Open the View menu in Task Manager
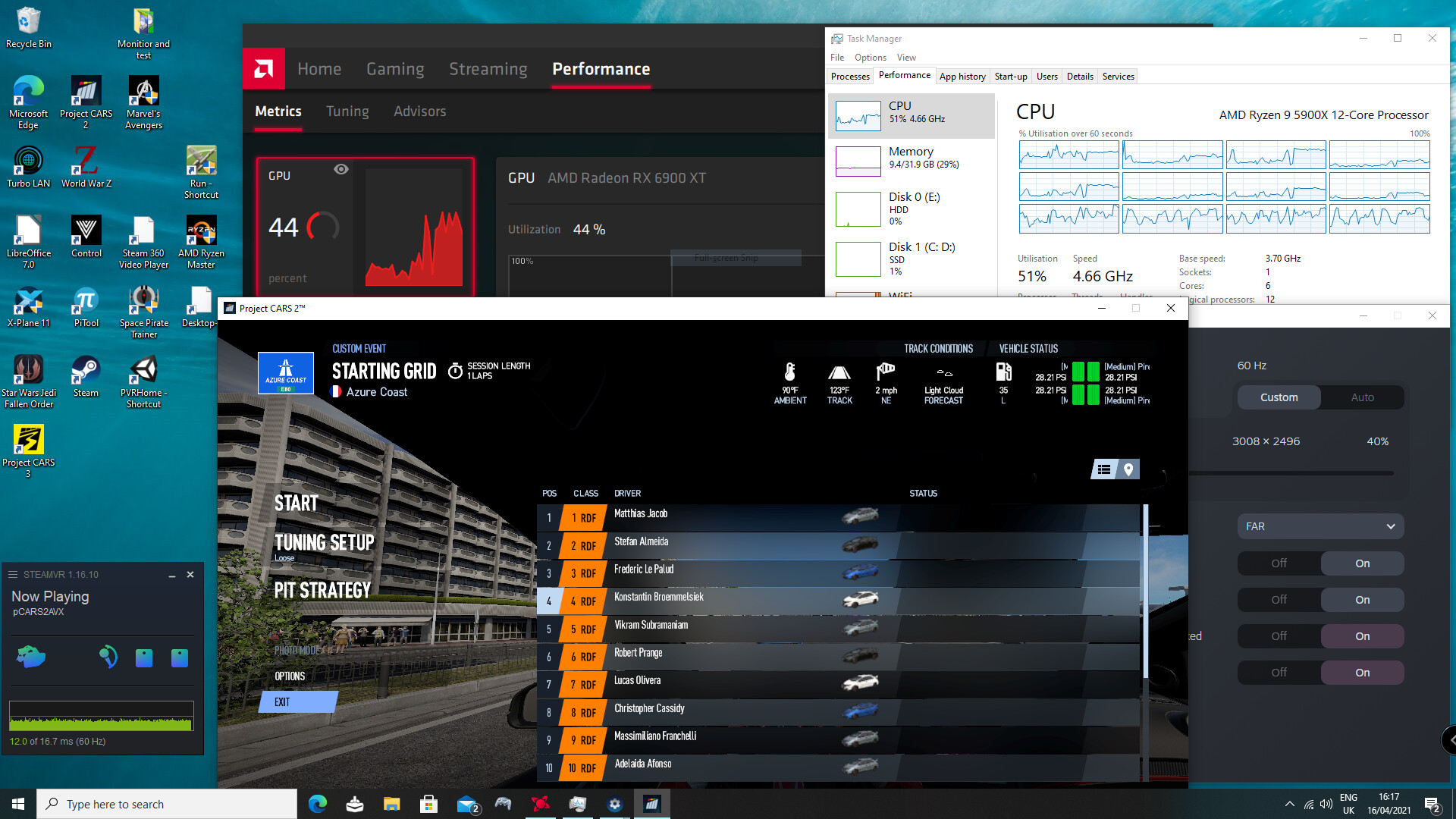 (x=906, y=58)
